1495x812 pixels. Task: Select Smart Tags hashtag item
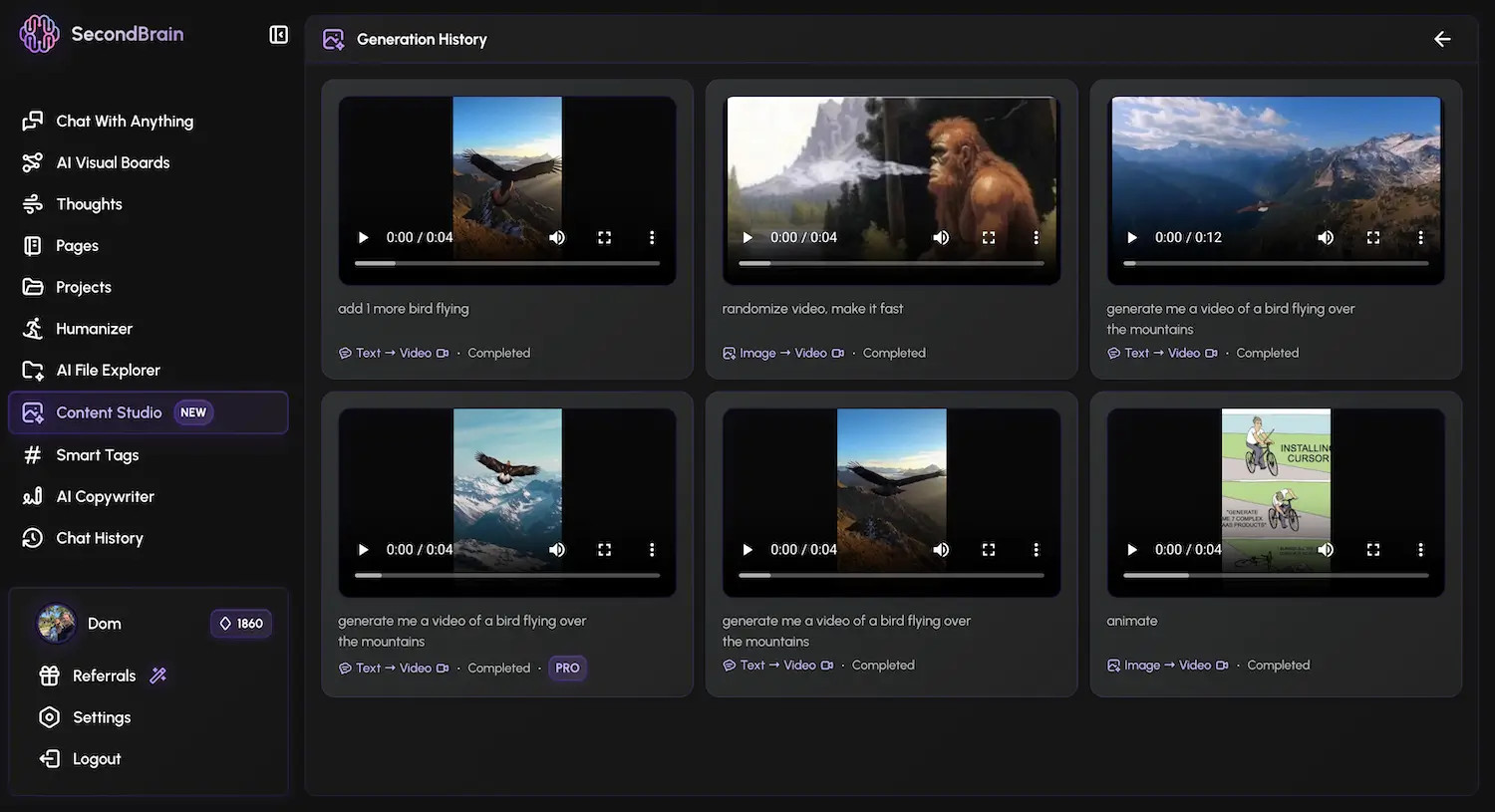point(97,455)
